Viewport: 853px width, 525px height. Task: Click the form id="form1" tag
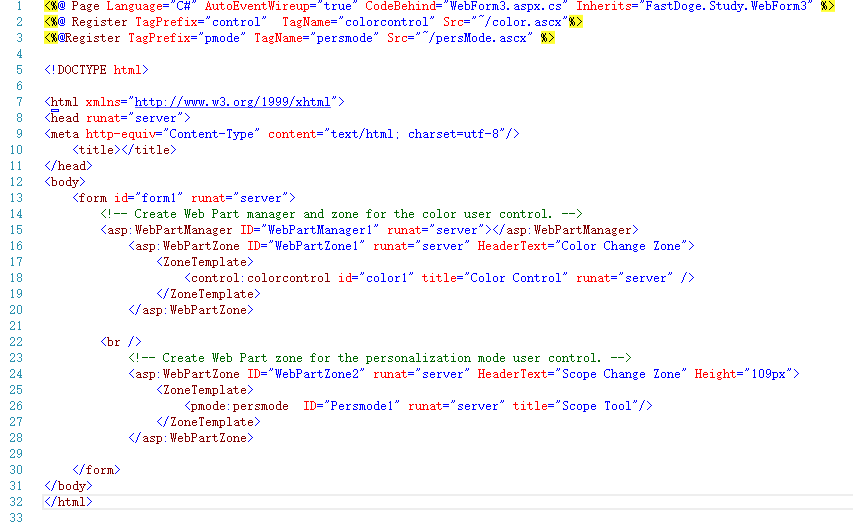[184, 198]
